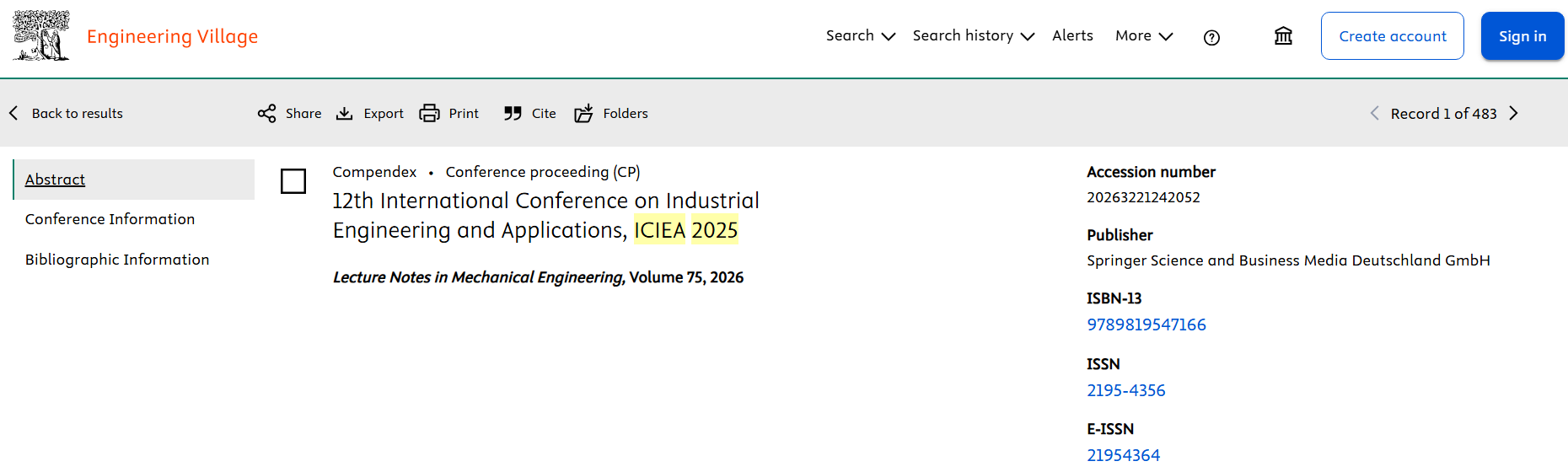Open ISSN 2195-4356 link
This screenshot has height=472, width=1568.
click(x=1126, y=390)
